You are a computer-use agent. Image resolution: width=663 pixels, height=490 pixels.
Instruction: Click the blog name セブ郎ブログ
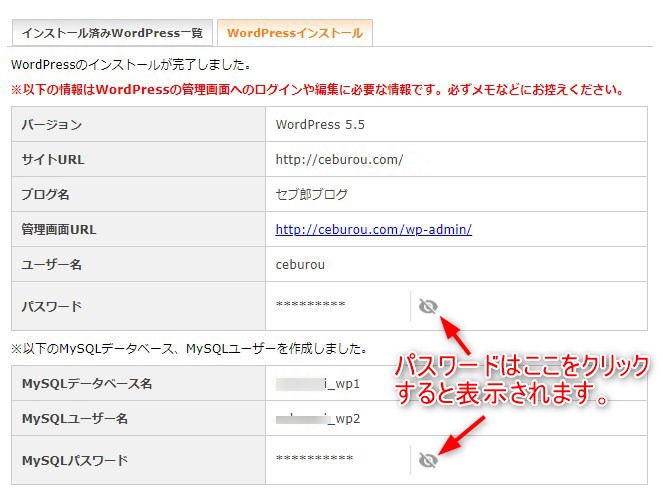pyautogui.click(x=312, y=194)
